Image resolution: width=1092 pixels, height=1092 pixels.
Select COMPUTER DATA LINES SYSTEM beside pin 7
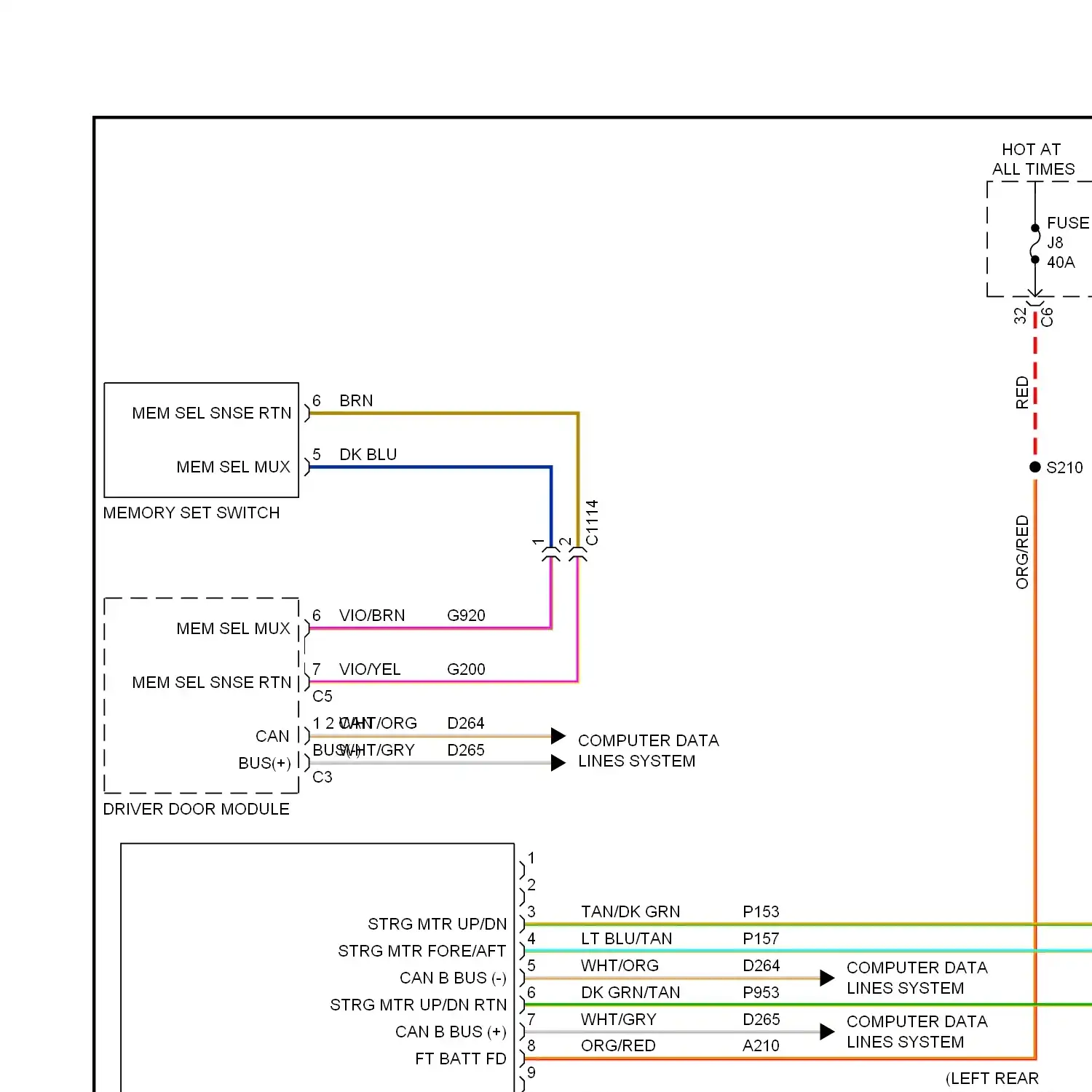tap(917, 1032)
